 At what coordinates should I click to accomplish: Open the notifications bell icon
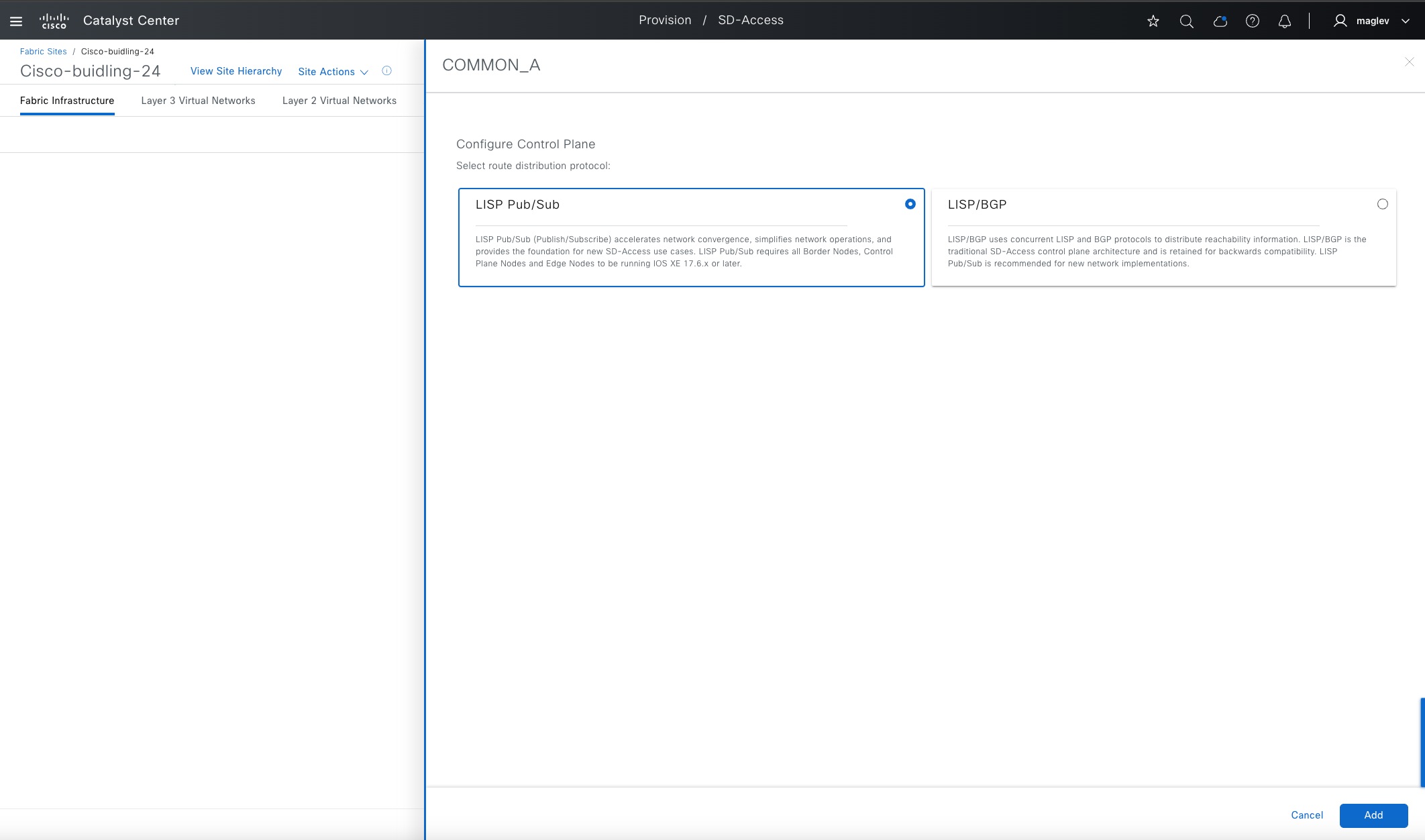[1284, 21]
